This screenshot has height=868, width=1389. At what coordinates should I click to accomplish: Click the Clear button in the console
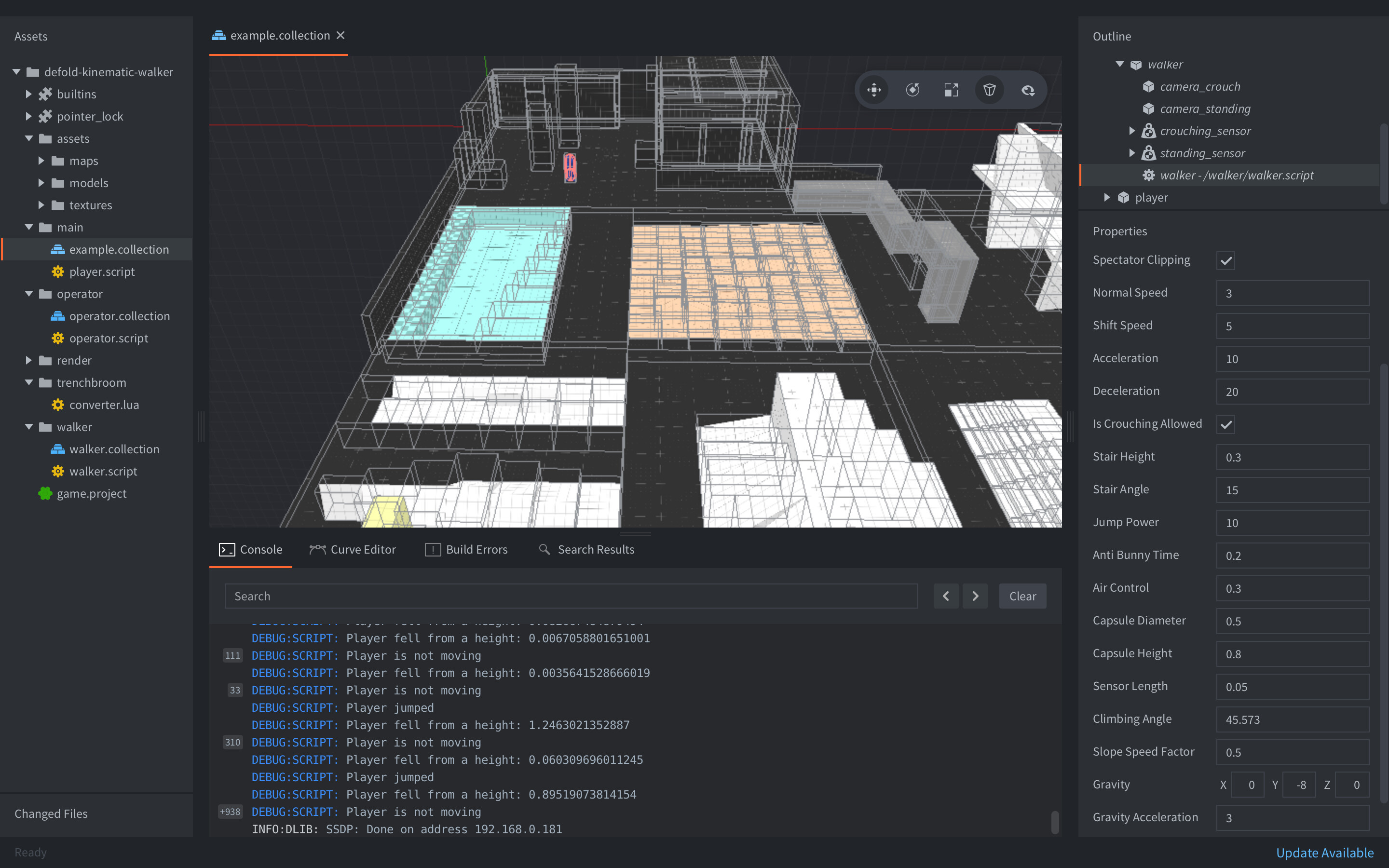1022,596
